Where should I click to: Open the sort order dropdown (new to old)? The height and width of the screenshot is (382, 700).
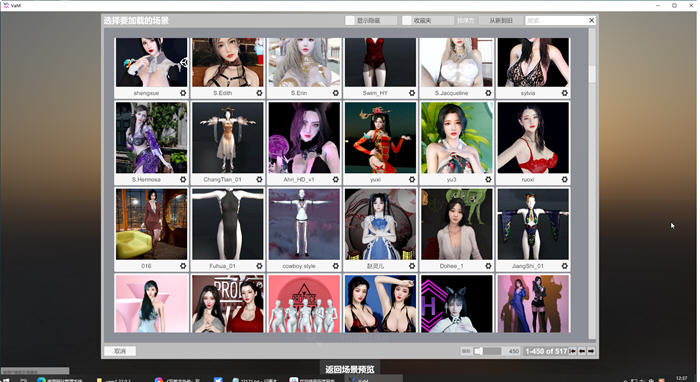pos(500,21)
